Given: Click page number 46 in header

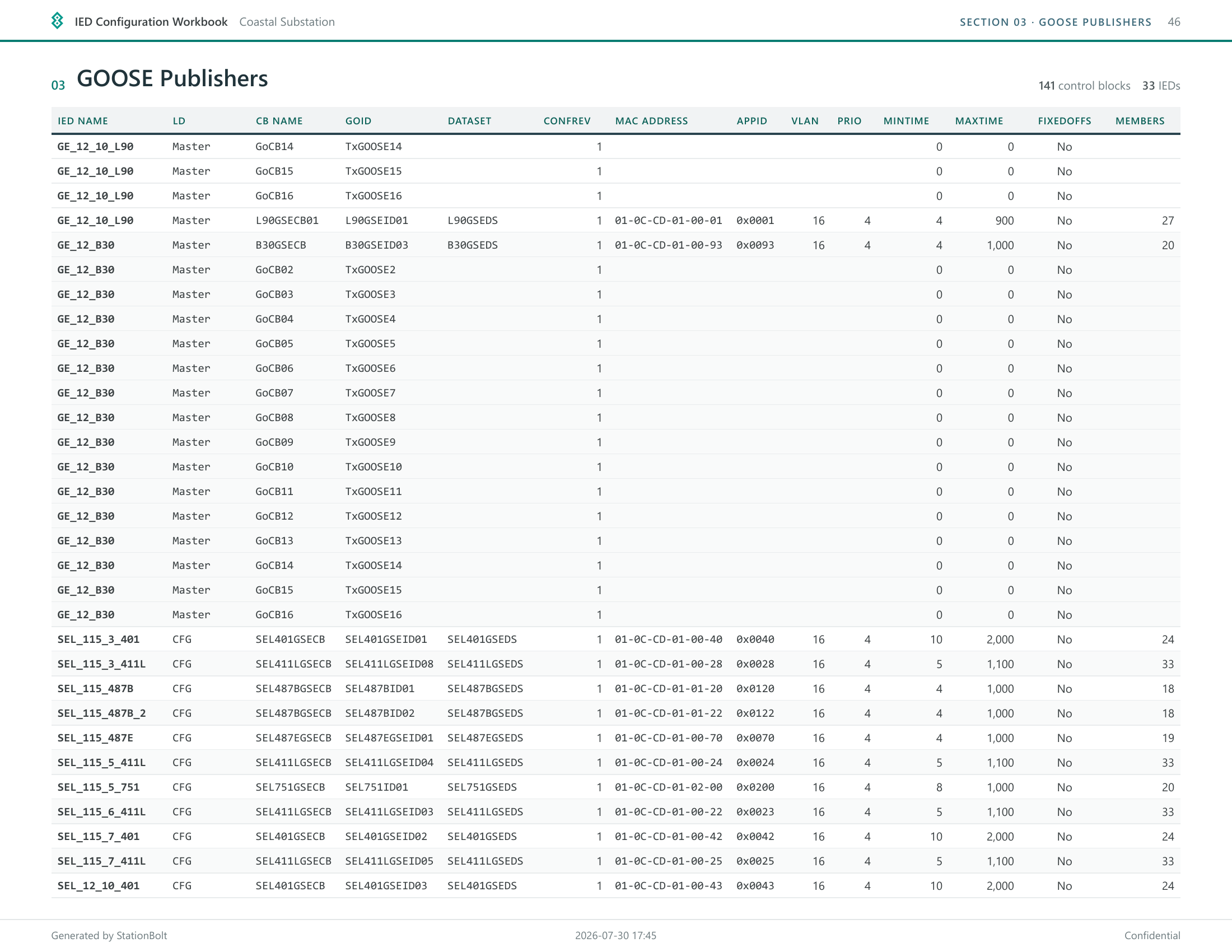Looking at the screenshot, I should click(x=1174, y=22).
